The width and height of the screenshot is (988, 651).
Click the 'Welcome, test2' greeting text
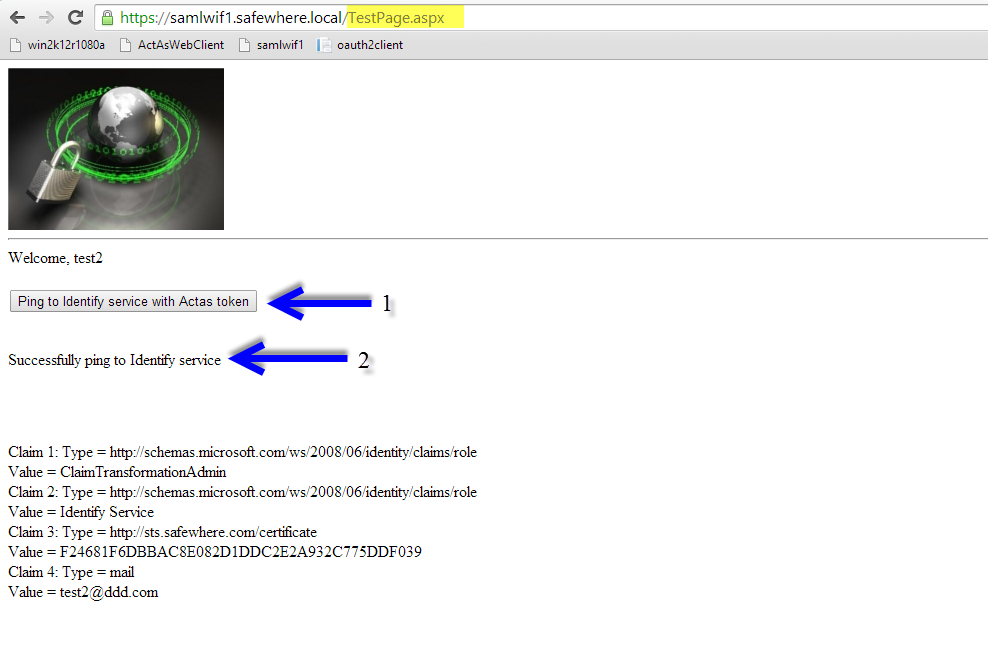click(54, 257)
